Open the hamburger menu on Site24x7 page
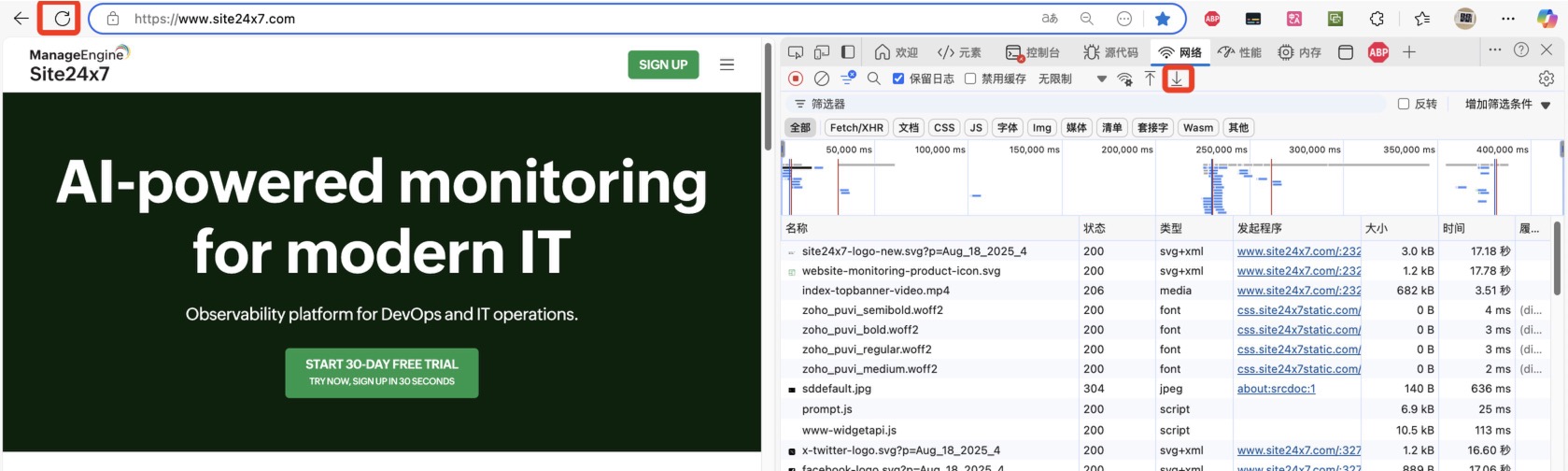 click(727, 64)
